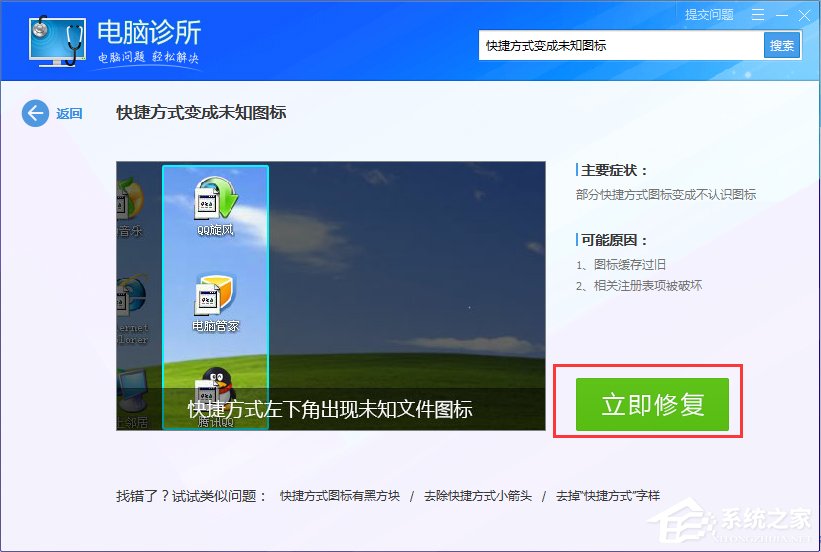Minimize the 电脑诊所 window
This screenshot has height=552, width=821.
[x=782, y=16]
